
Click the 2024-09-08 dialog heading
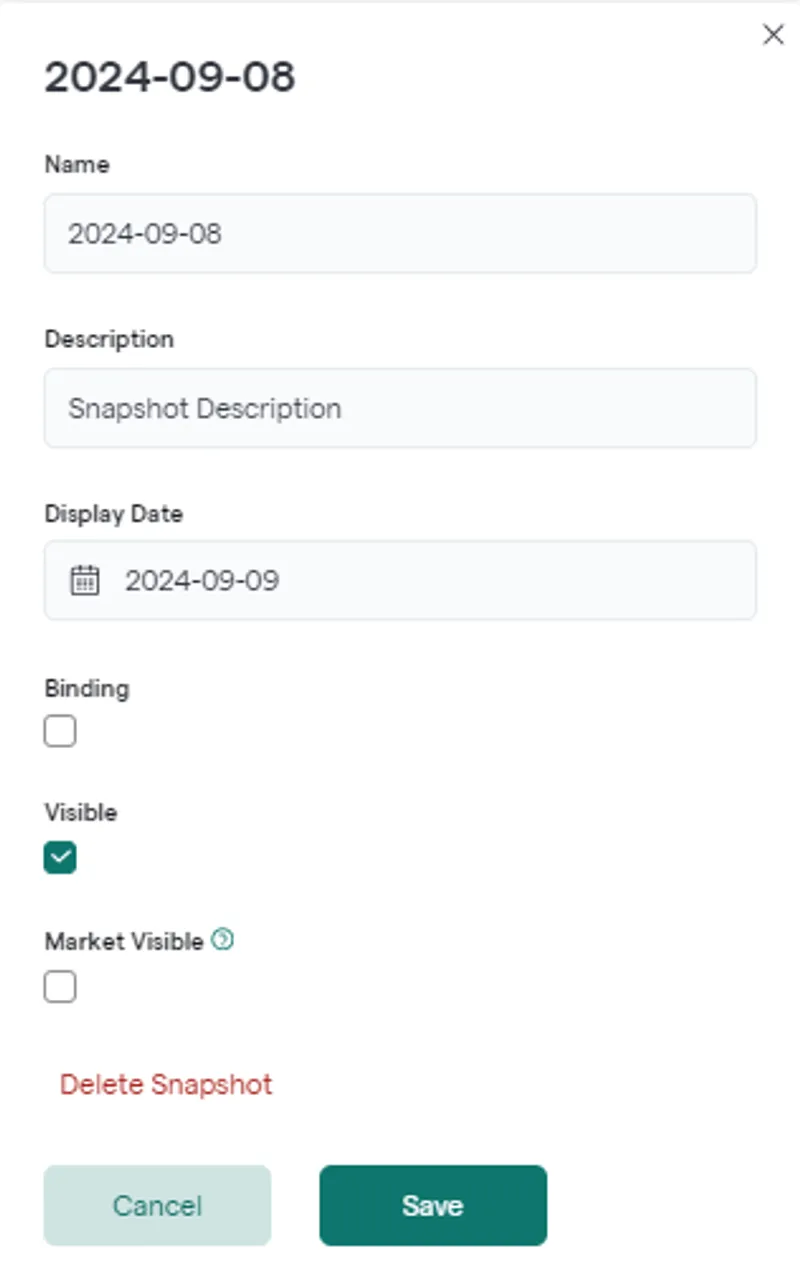(170, 78)
